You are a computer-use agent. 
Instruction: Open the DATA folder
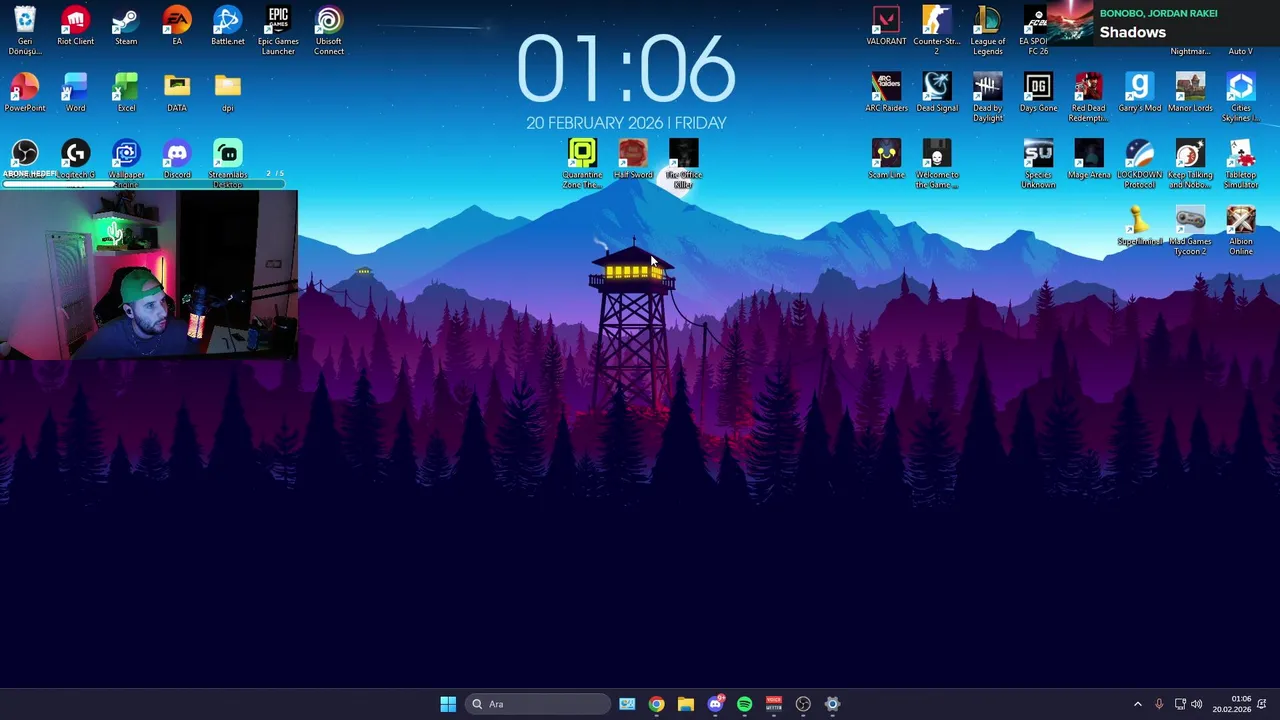[x=177, y=92]
